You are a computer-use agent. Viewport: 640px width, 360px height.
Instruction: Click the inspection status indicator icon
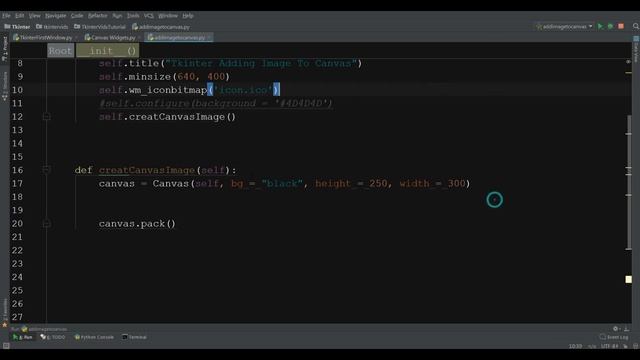(x=629, y=62)
